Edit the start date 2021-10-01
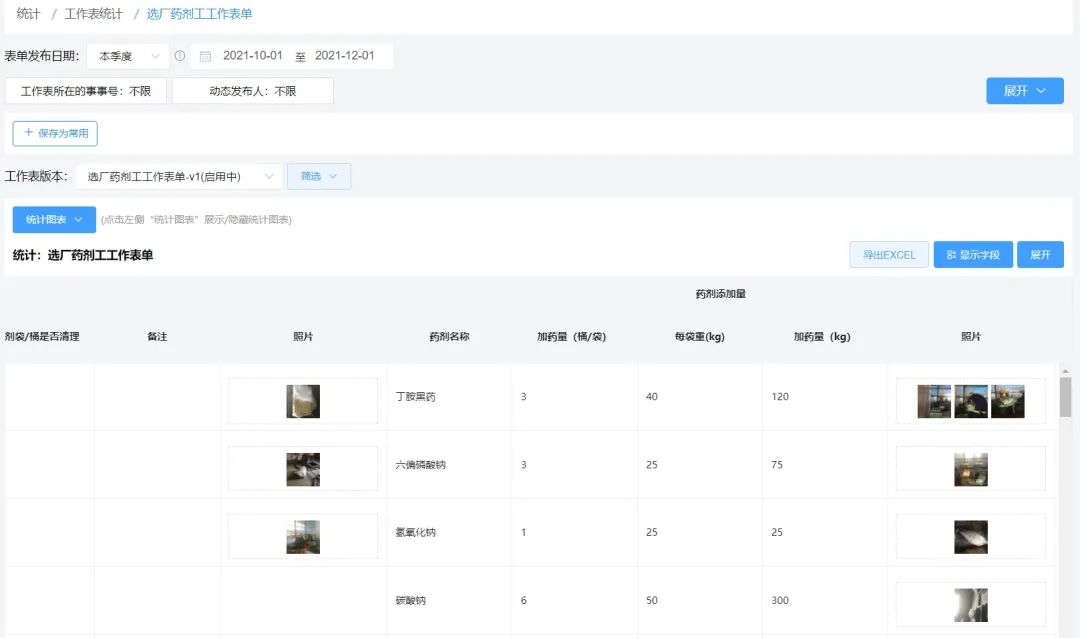Image resolution: width=1080 pixels, height=638 pixels. pyautogui.click(x=252, y=56)
